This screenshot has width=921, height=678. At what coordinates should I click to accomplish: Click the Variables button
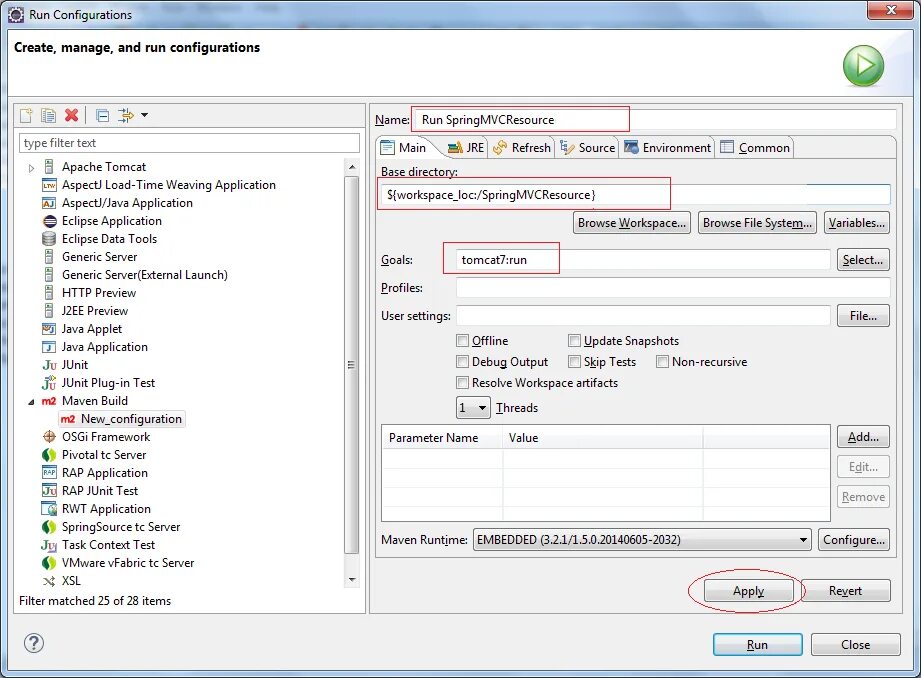[856, 223]
